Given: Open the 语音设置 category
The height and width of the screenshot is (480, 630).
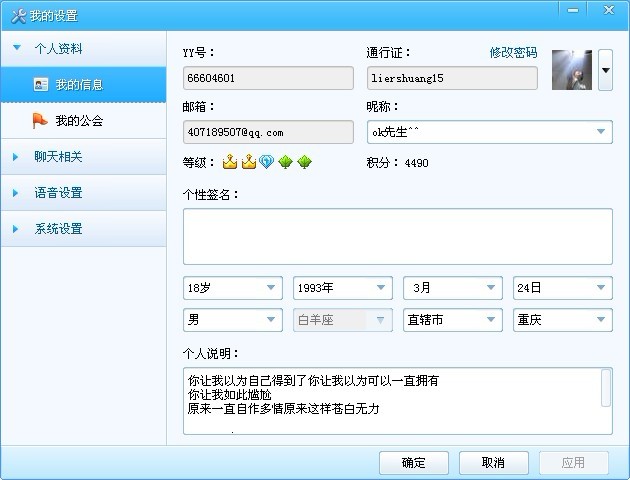Looking at the screenshot, I should click(83, 193).
